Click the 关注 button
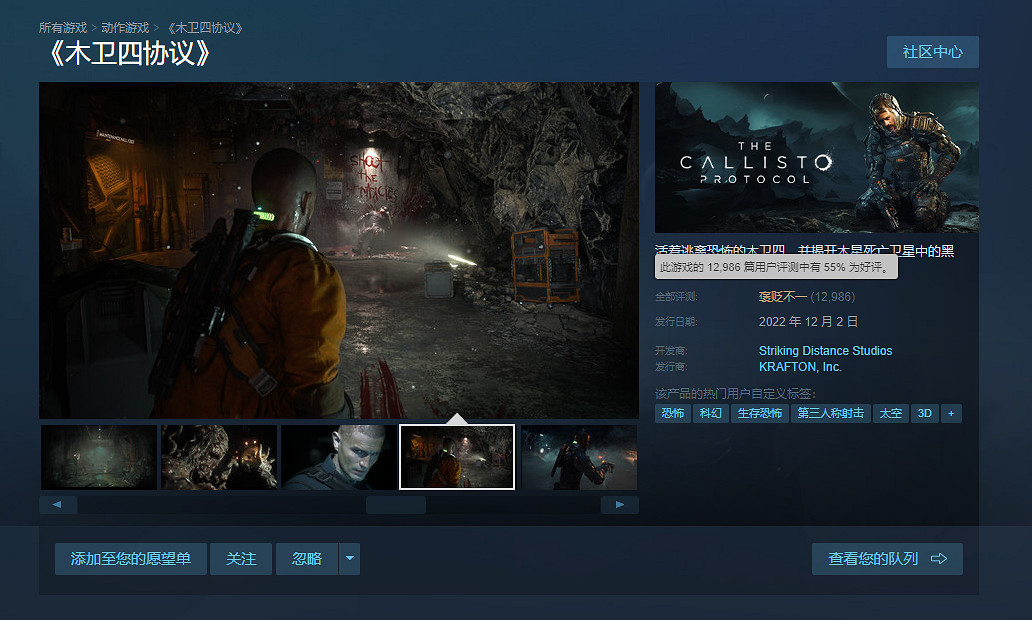The width and height of the screenshot is (1032, 620). tap(241, 559)
